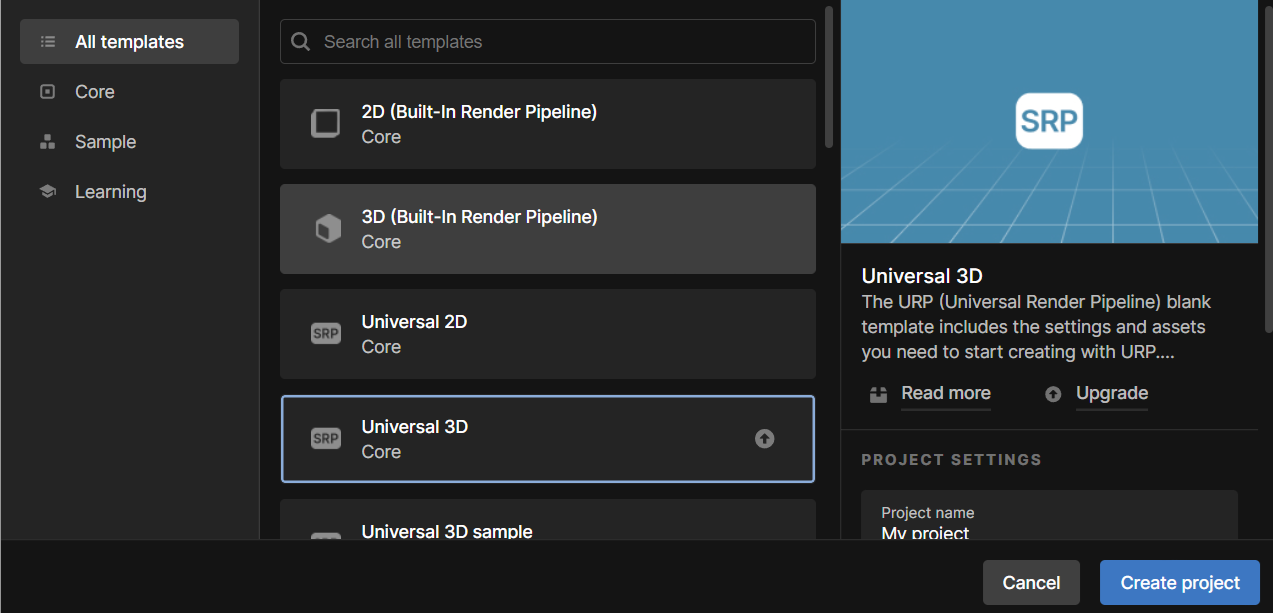Click the Read more package icon

[x=879, y=394]
